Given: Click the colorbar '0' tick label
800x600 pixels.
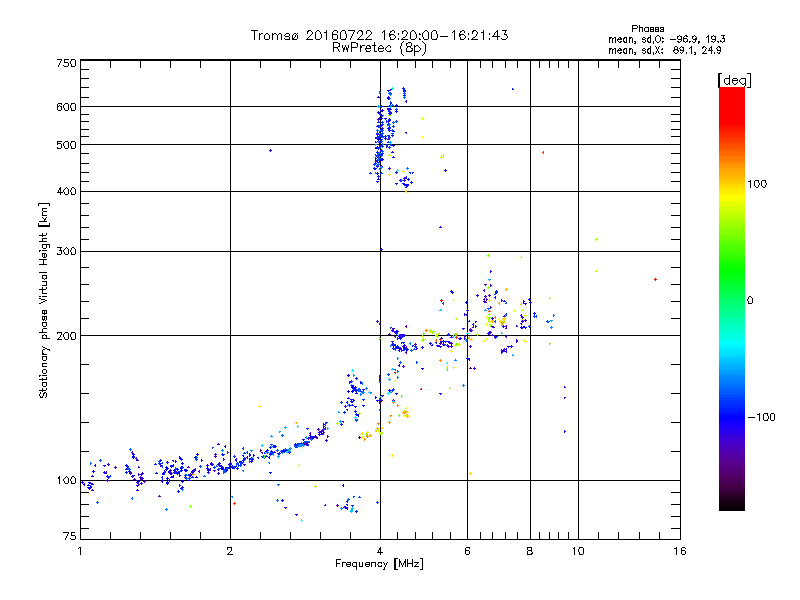Looking at the screenshot, I should (x=750, y=301).
